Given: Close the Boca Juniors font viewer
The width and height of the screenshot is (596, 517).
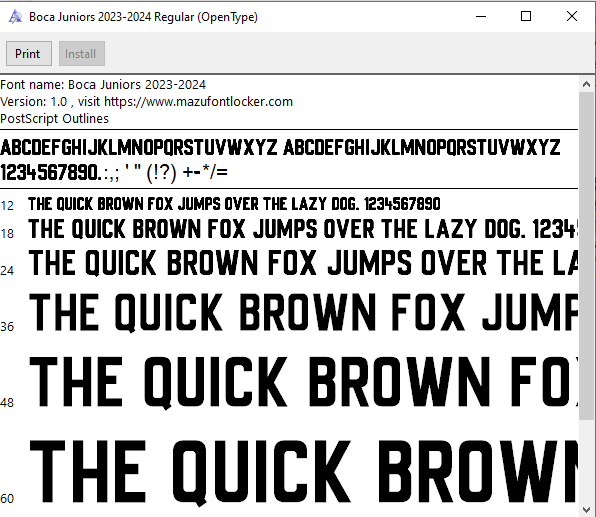Looking at the screenshot, I should 572,16.
